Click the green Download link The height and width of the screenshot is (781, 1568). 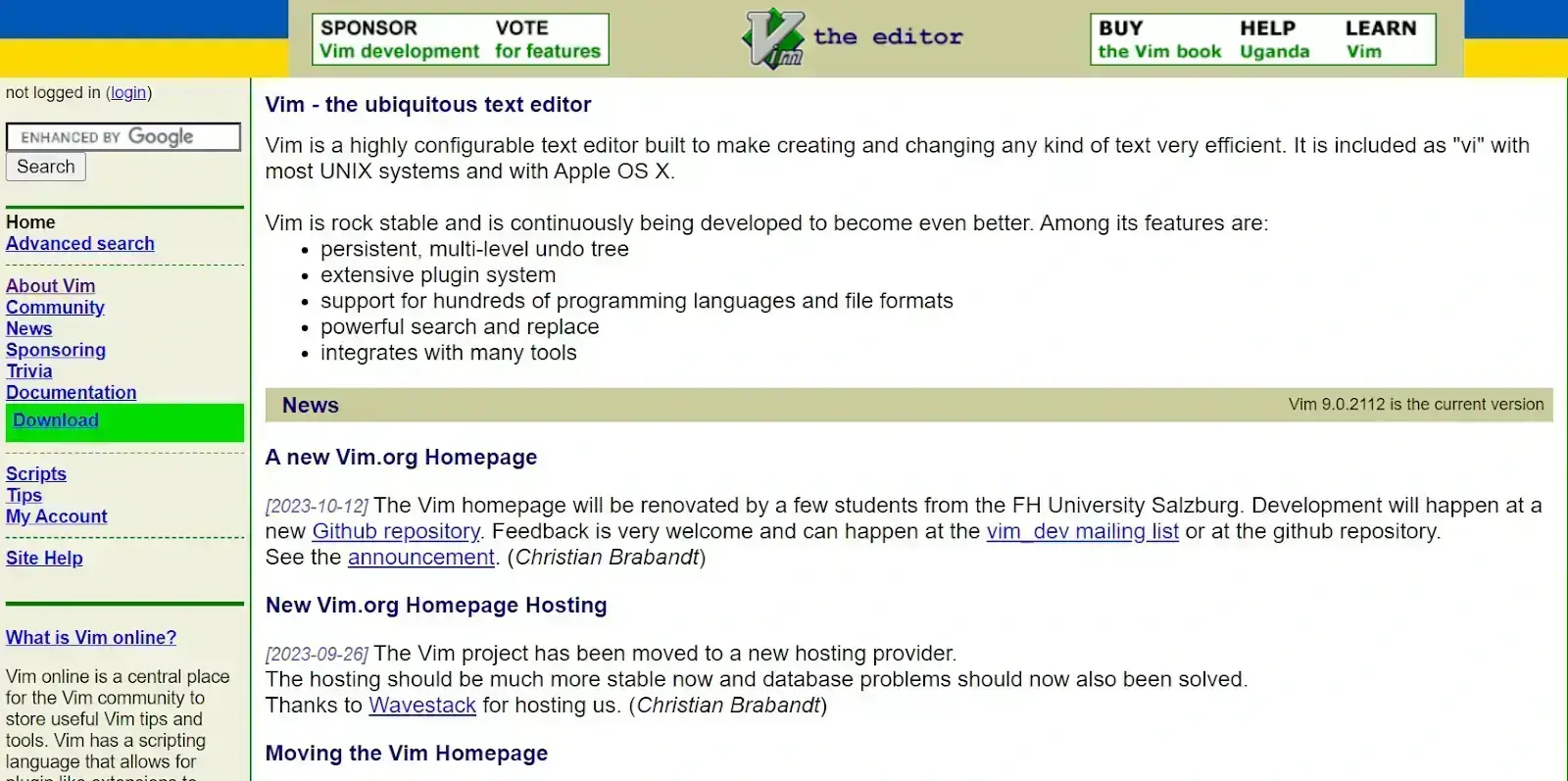[56, 420]
